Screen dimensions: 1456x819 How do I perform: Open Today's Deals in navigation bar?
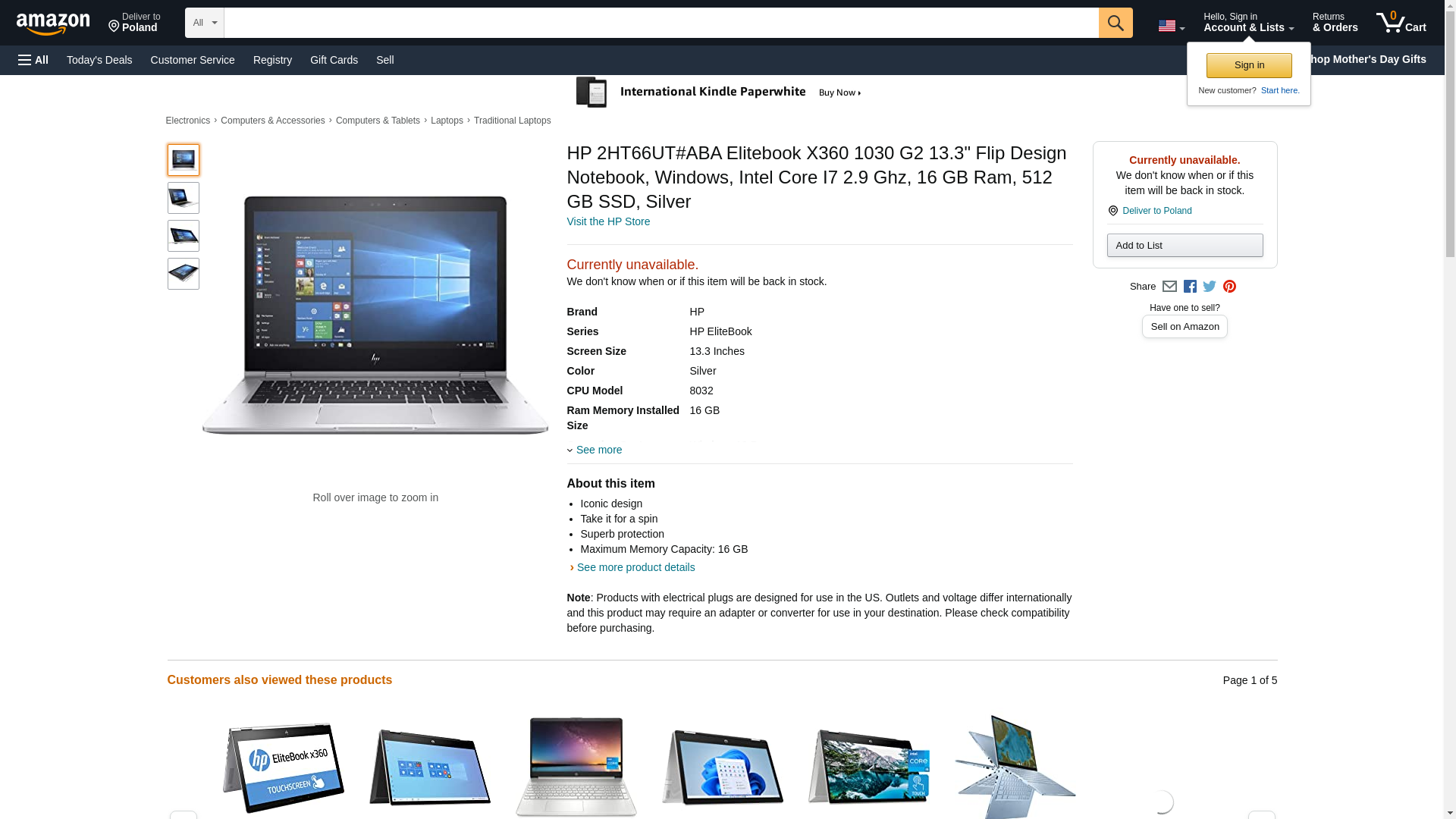(99, 60)
